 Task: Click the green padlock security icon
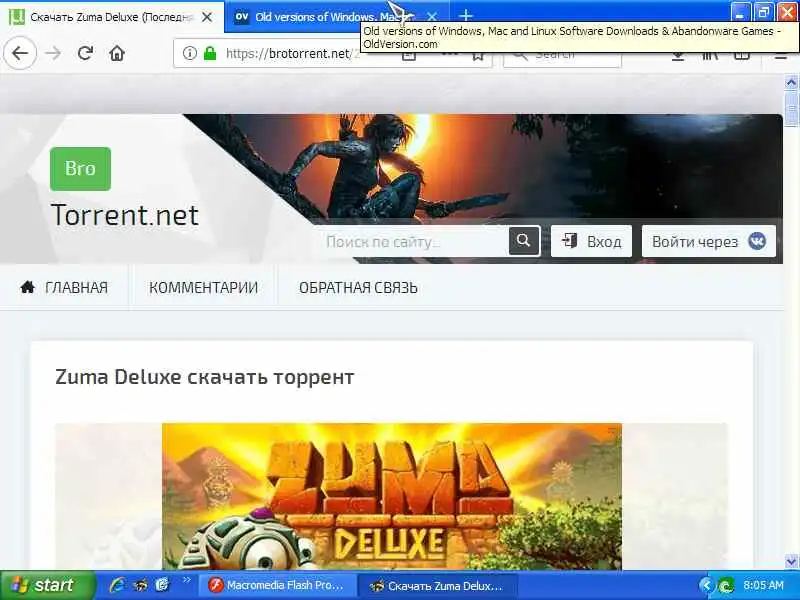point(210,53)
